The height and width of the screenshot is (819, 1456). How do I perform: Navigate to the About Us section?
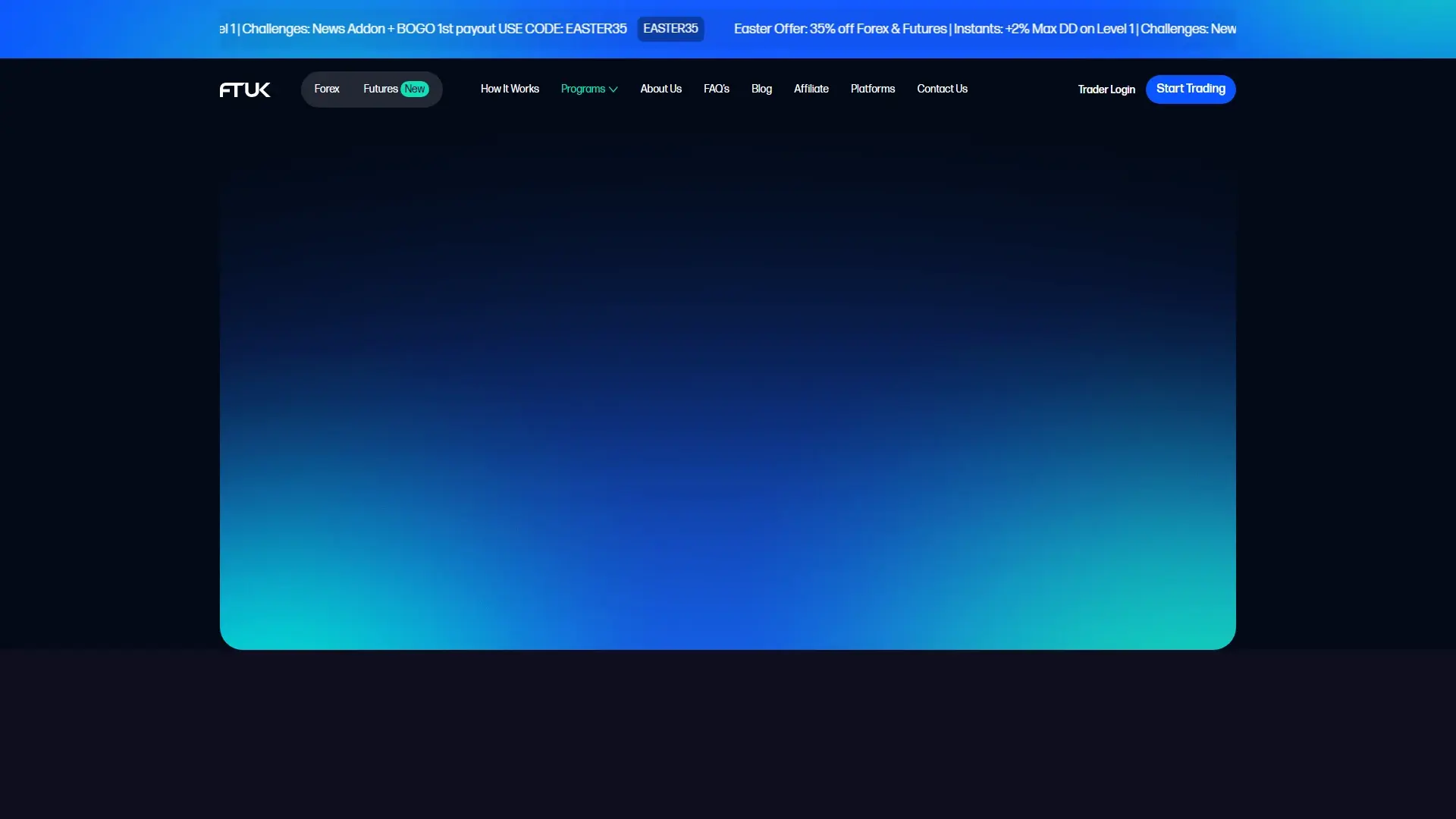click(661, 89)
